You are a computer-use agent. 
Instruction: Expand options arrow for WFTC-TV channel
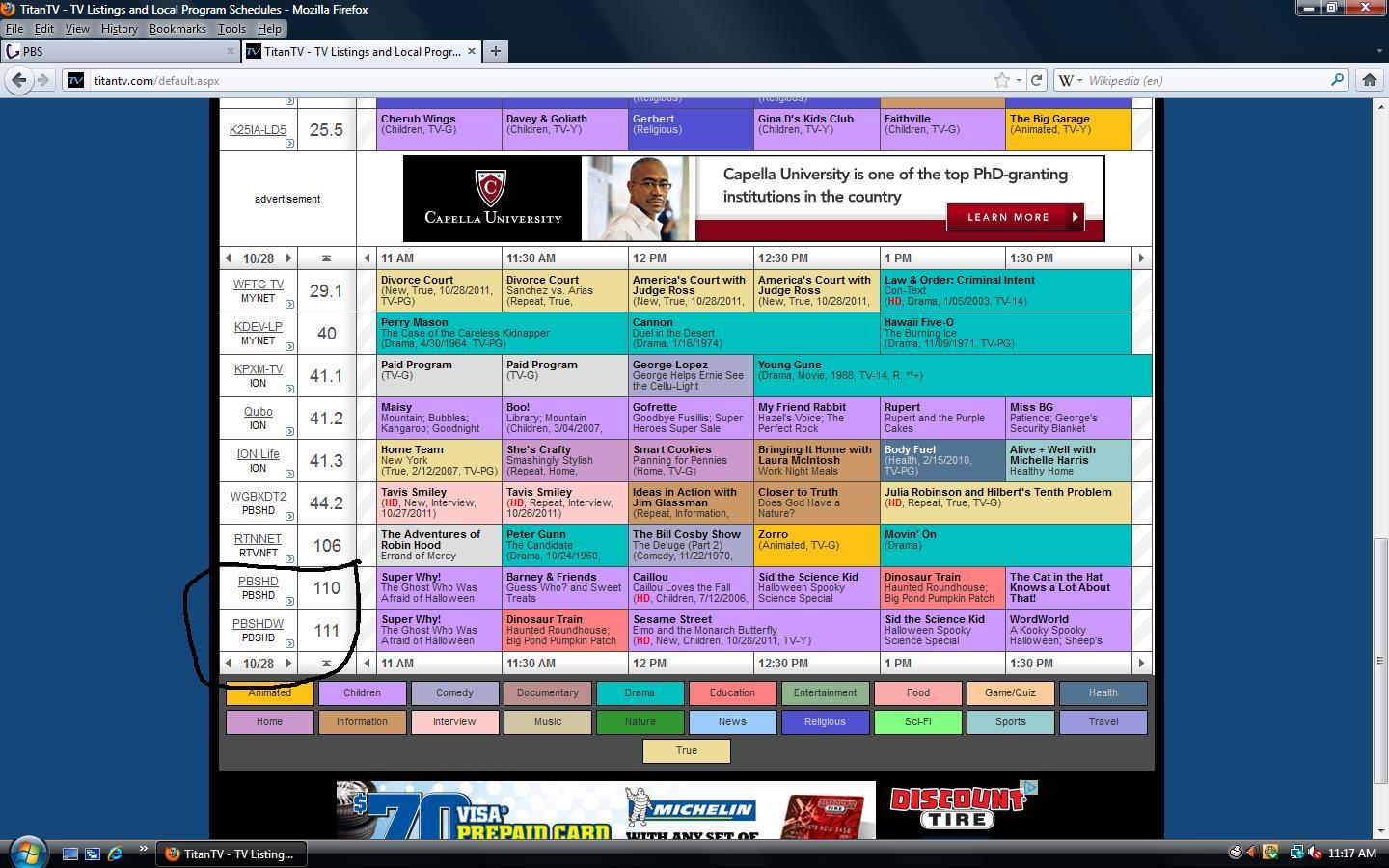coord(289,305)
